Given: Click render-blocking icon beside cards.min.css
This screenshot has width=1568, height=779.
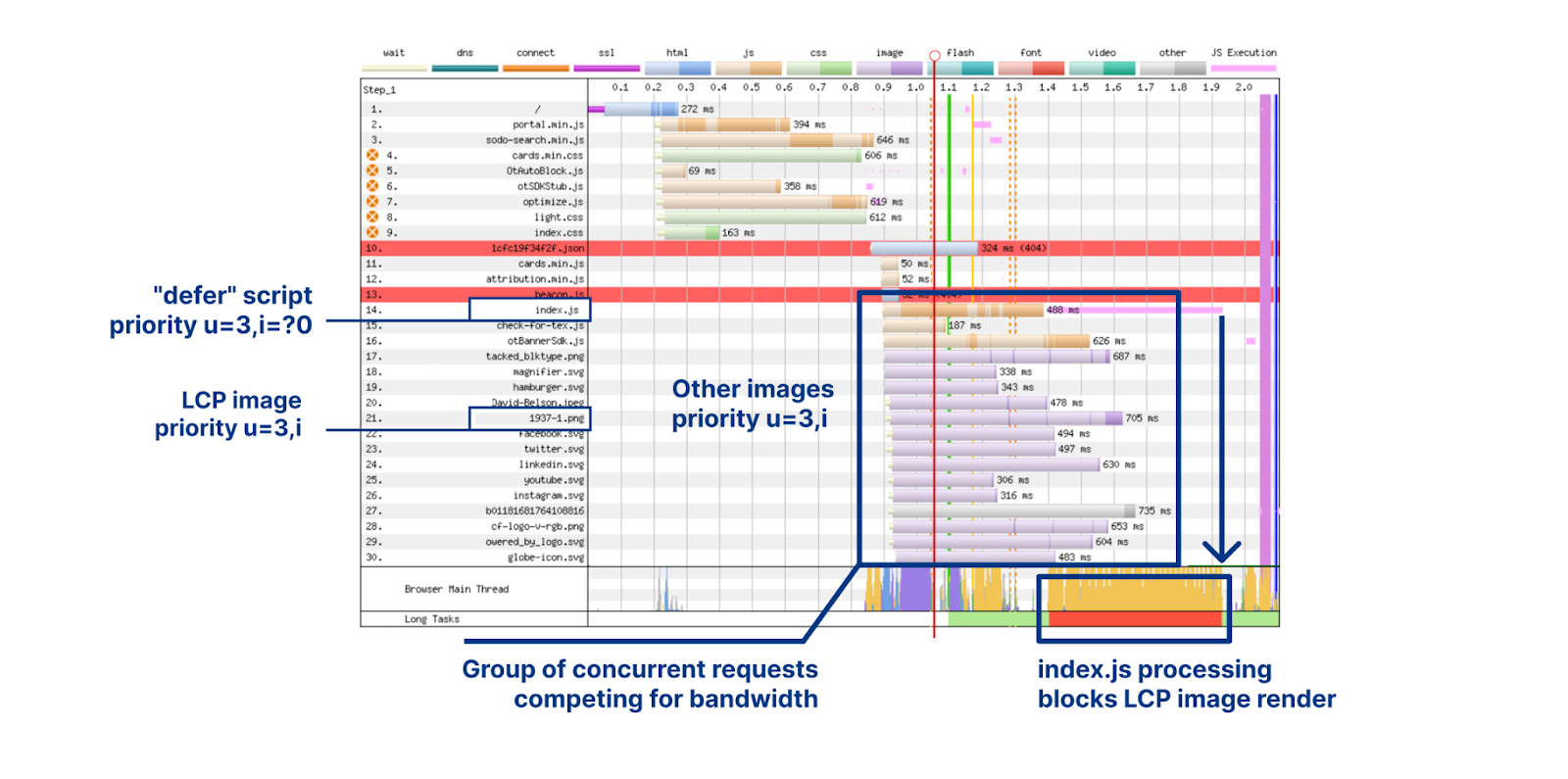Looking at the screenshot, I should [372, 155].
